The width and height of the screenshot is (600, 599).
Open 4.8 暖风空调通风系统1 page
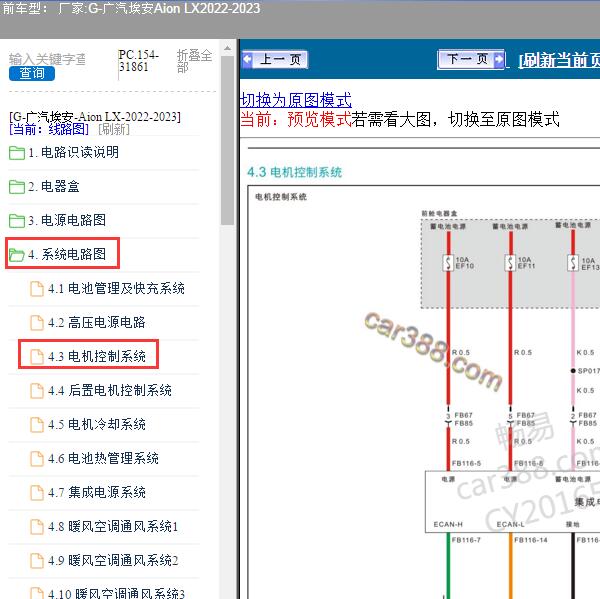pos(113,527)
